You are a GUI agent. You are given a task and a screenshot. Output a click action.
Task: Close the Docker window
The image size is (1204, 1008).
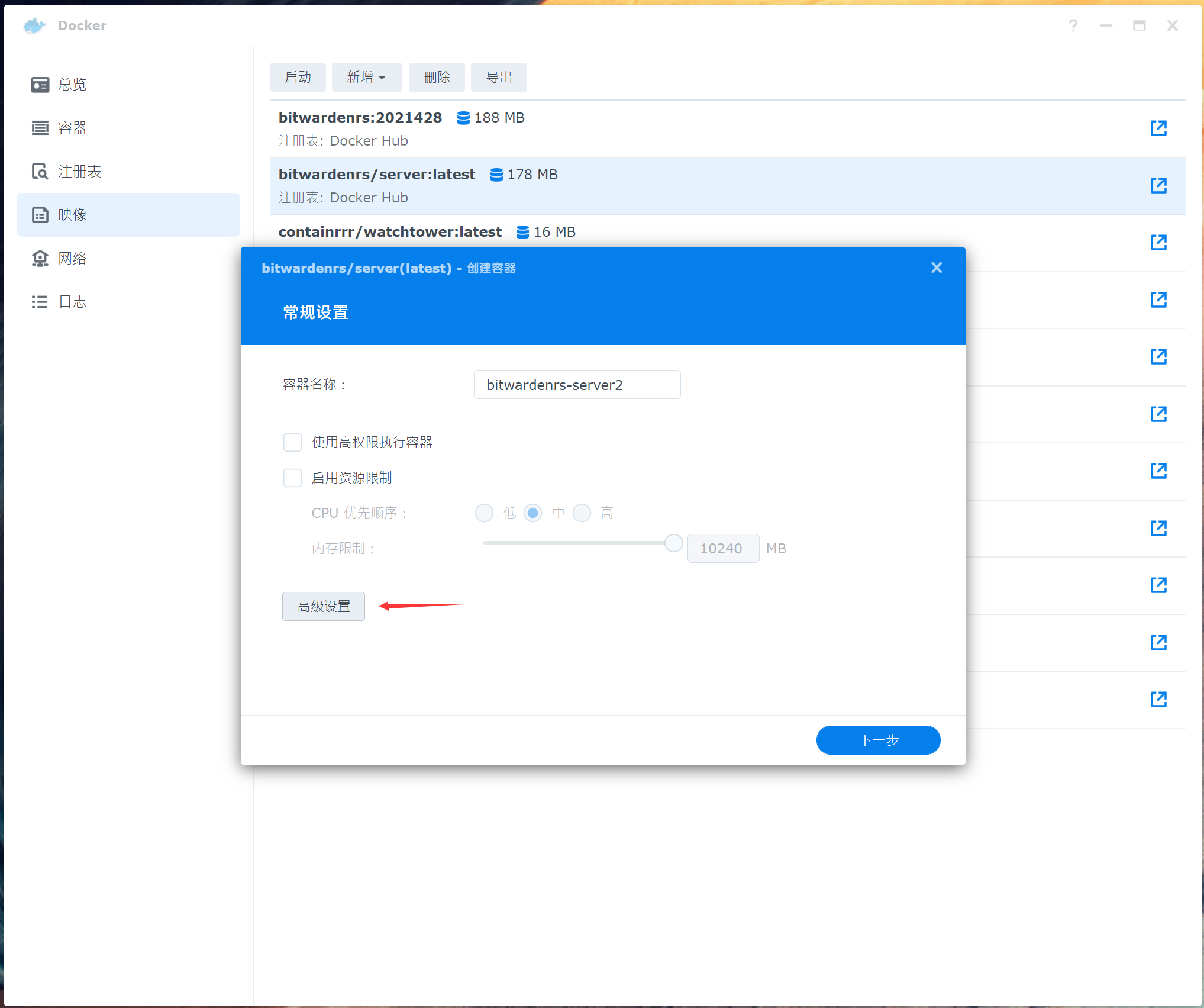coord(1173,25)
